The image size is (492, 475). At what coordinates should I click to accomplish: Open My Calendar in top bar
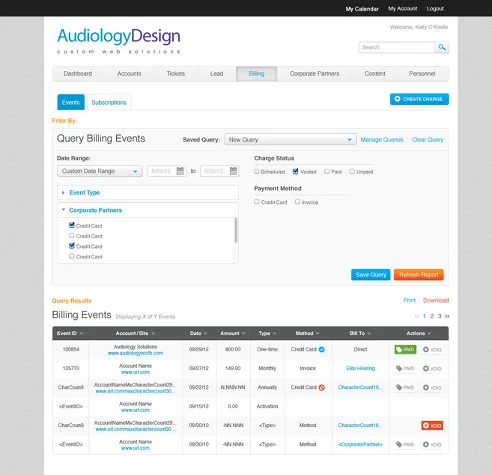click(x=362, y=9)
